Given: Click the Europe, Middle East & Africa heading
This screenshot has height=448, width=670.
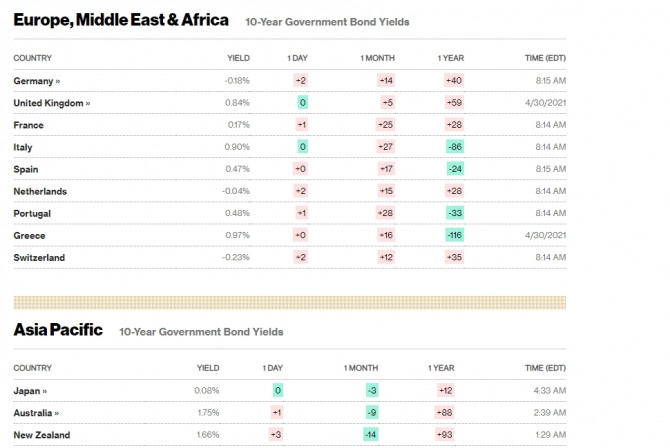Looking at the screenshot, I should click(121, 20).
